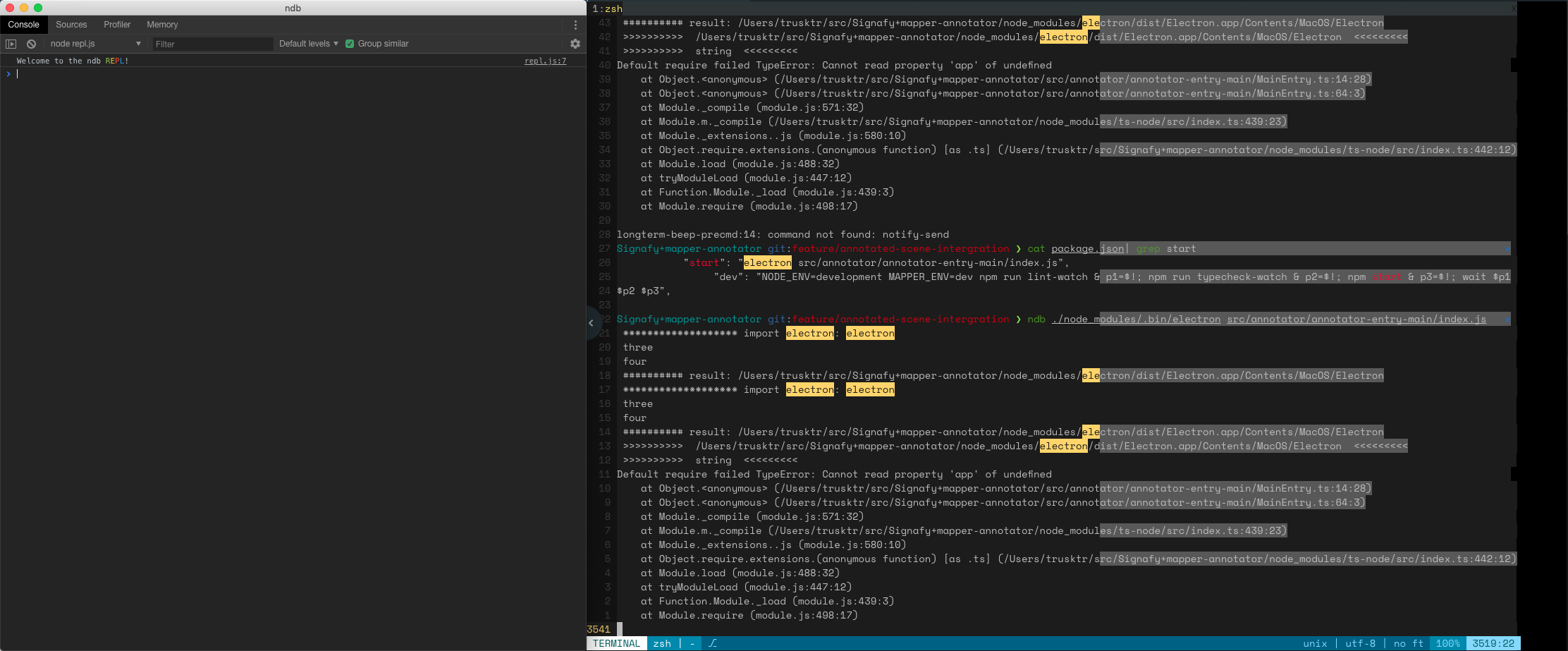Screen dimensions: 1568x651
Task: Switch to the Memory tab
Action: click(161, 24)
